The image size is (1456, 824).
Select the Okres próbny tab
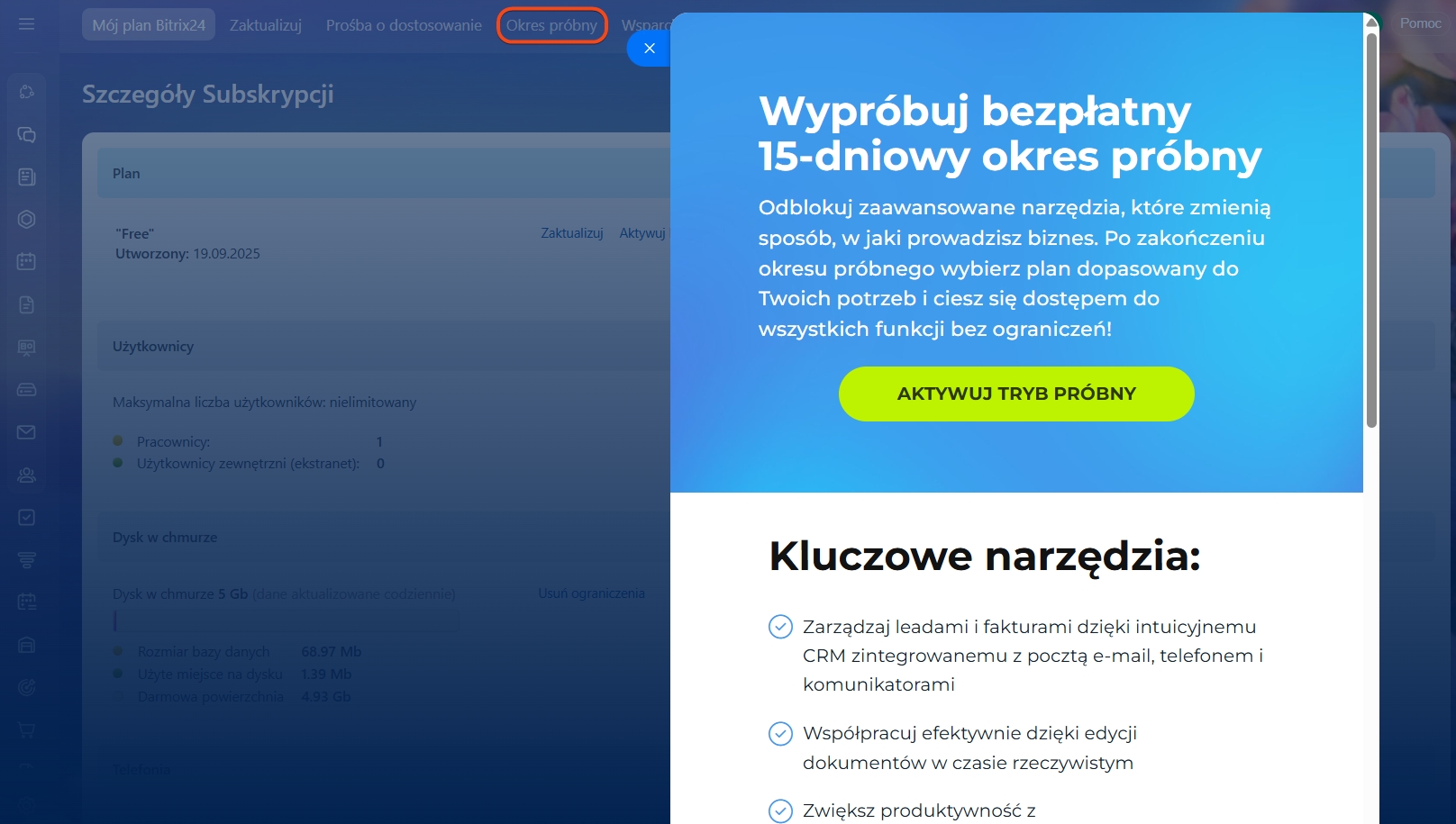click(551, 25)
